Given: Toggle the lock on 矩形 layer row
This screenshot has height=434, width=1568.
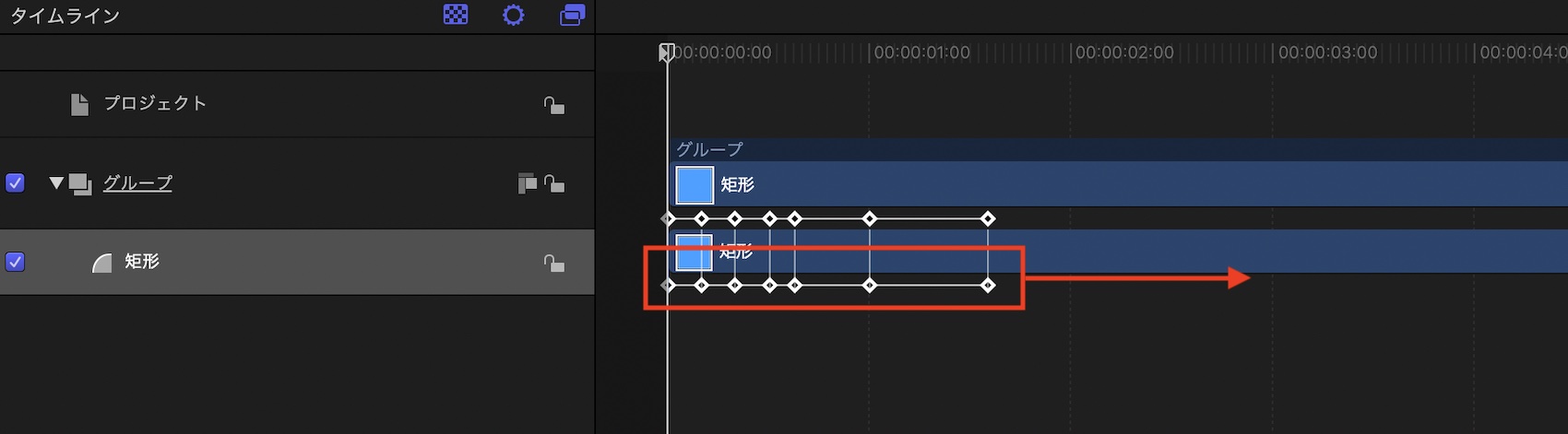Looking at the screenshot, I should tap(553, 264).
